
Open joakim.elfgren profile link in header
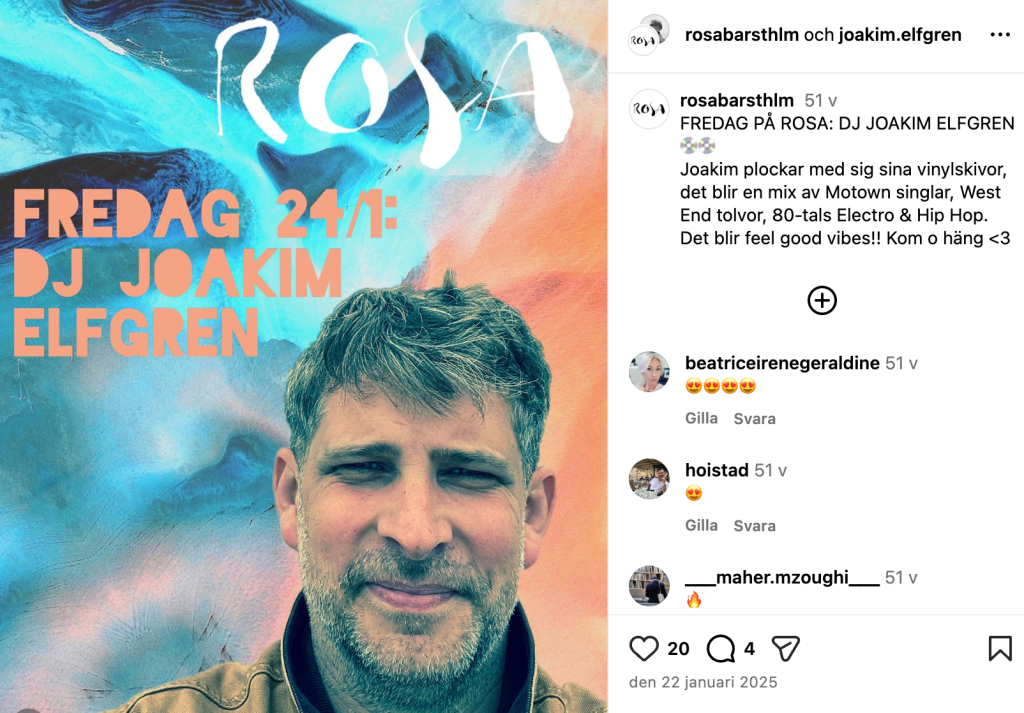point(900,35)
